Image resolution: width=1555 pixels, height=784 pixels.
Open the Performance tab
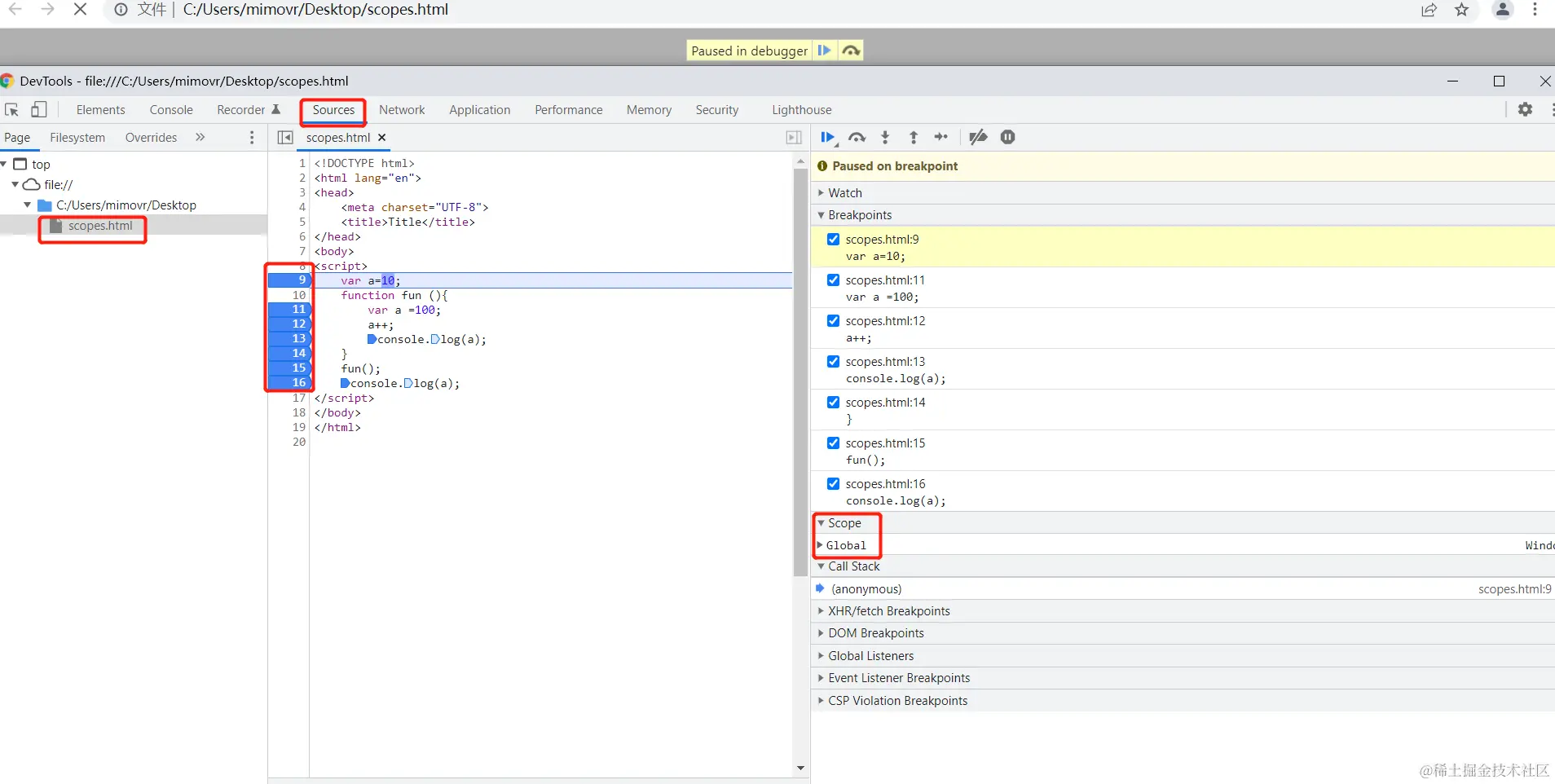pos(569,110)
